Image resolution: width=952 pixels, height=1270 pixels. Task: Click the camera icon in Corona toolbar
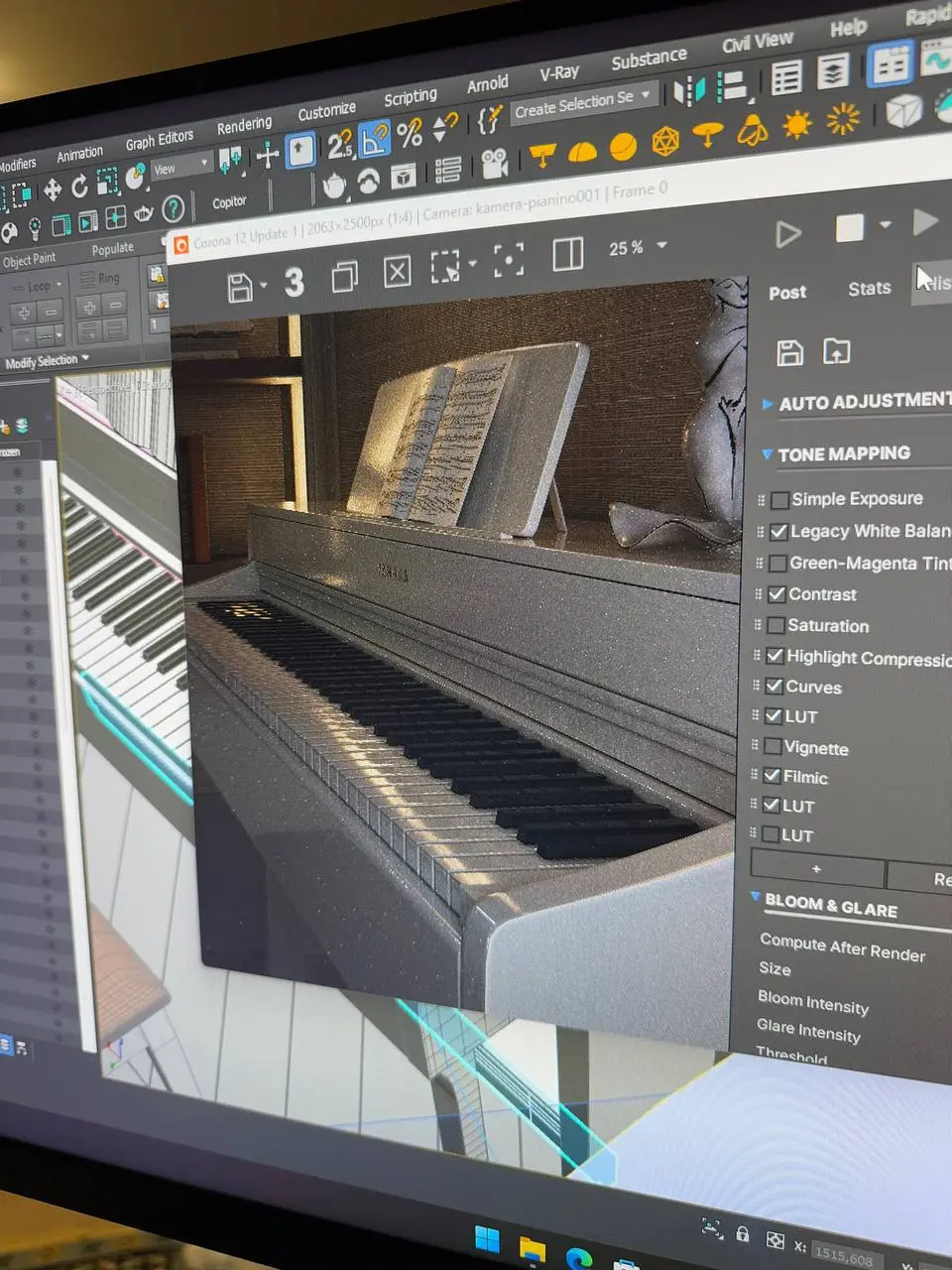pyautogui.click(x=494, y=163)
